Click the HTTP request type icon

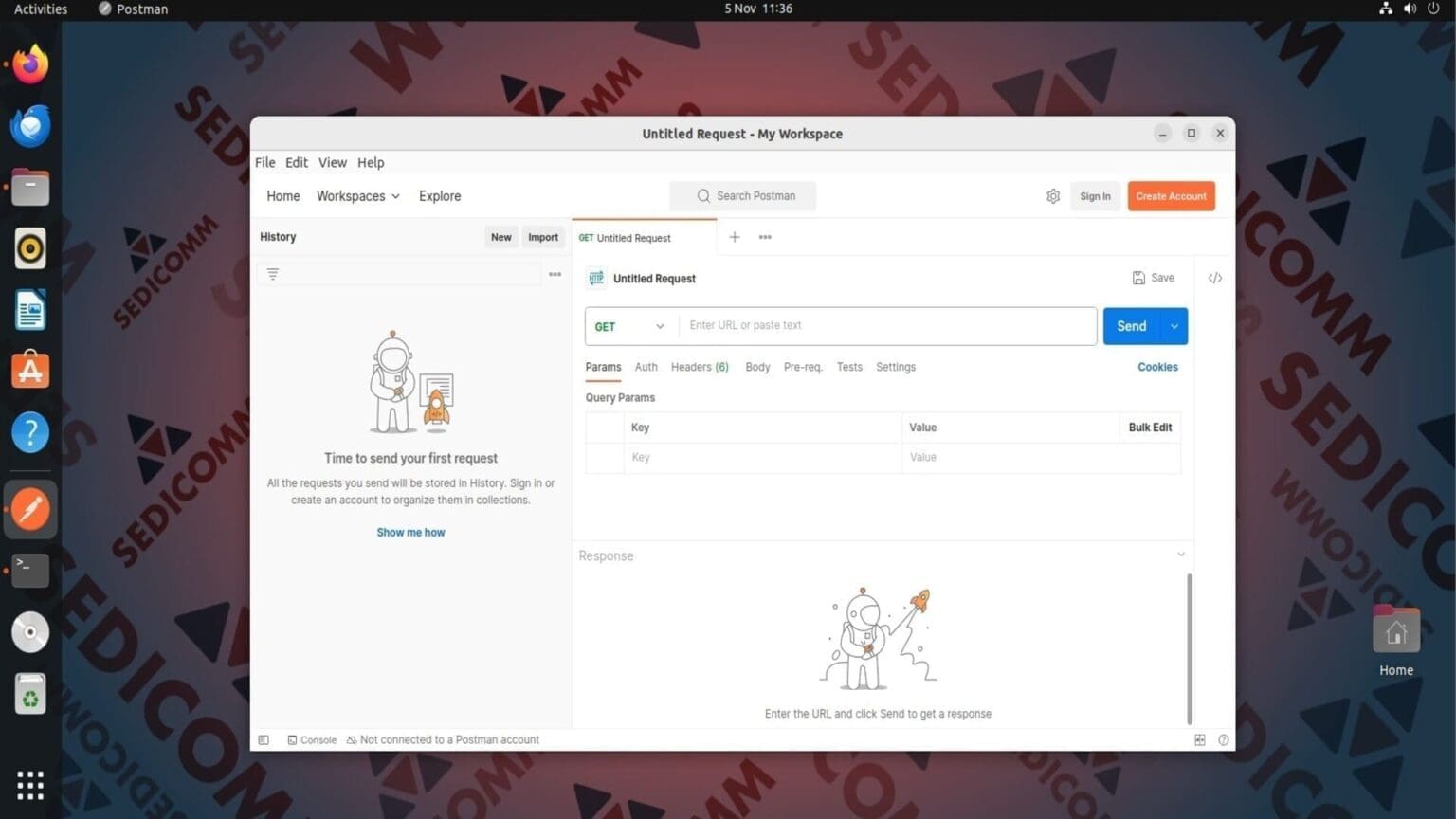(x=596, y=278)
